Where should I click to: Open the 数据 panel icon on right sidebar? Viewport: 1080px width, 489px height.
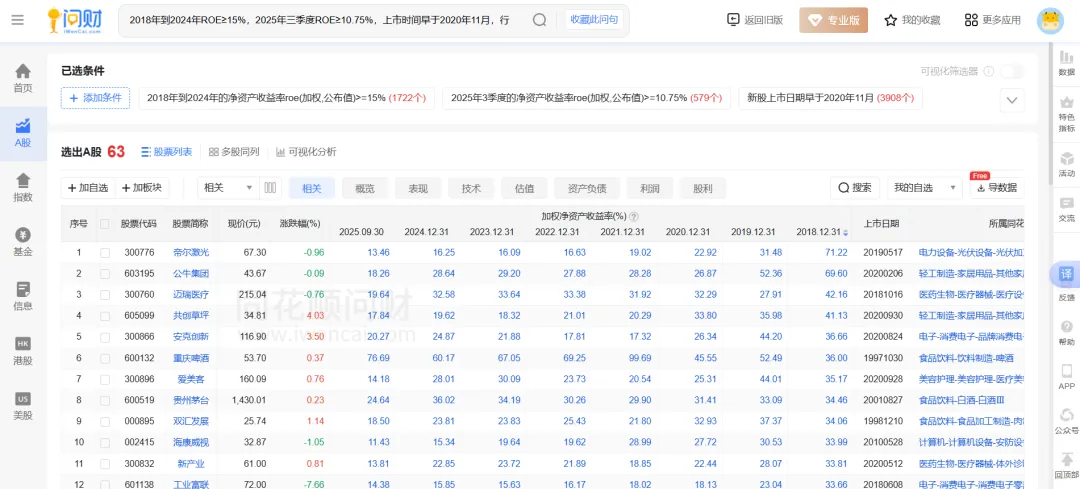1066,63
